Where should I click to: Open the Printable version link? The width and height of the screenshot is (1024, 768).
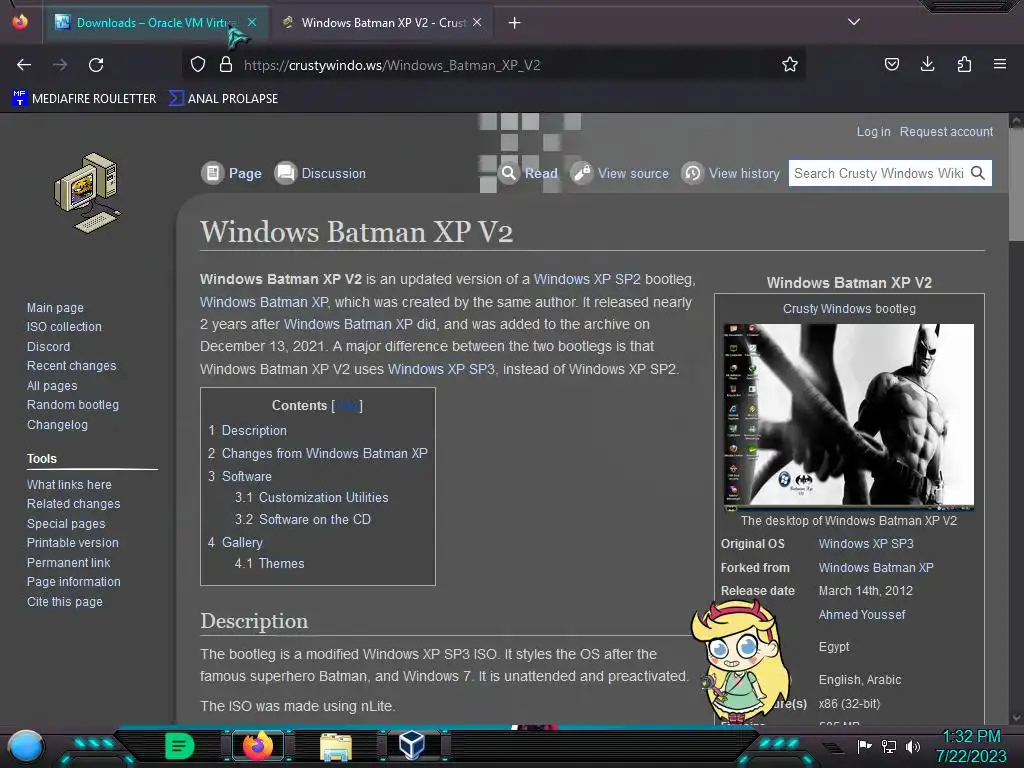(73, 543)
